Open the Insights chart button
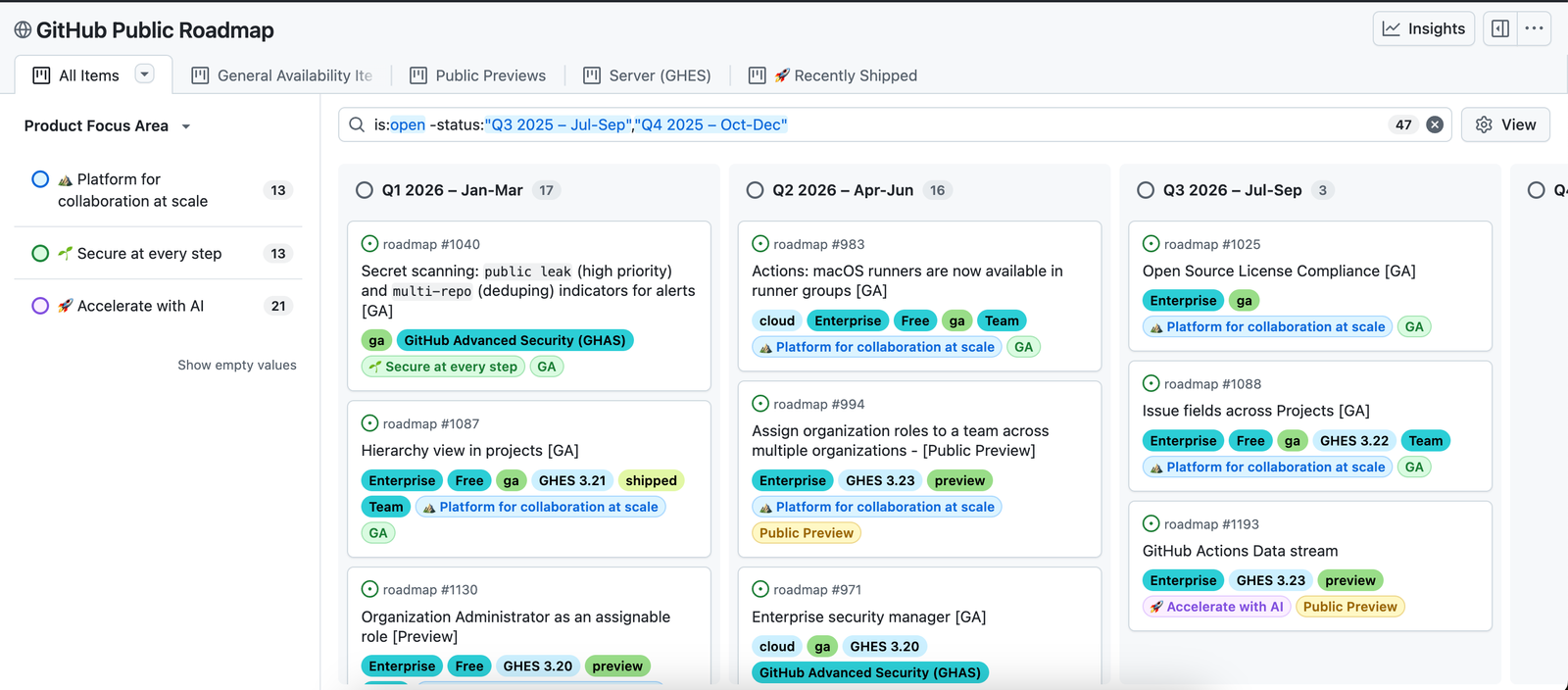 point(1424,28)
